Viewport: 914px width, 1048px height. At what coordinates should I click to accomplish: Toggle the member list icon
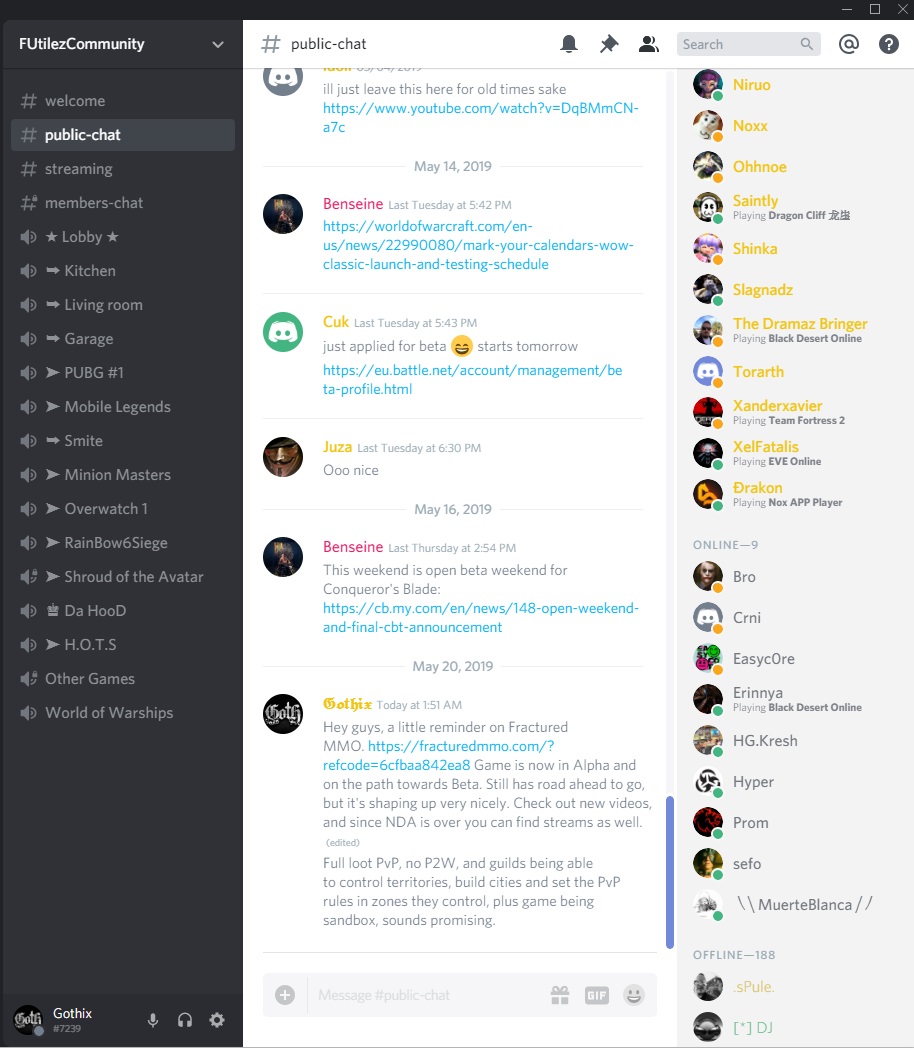[x=649, y=44]
